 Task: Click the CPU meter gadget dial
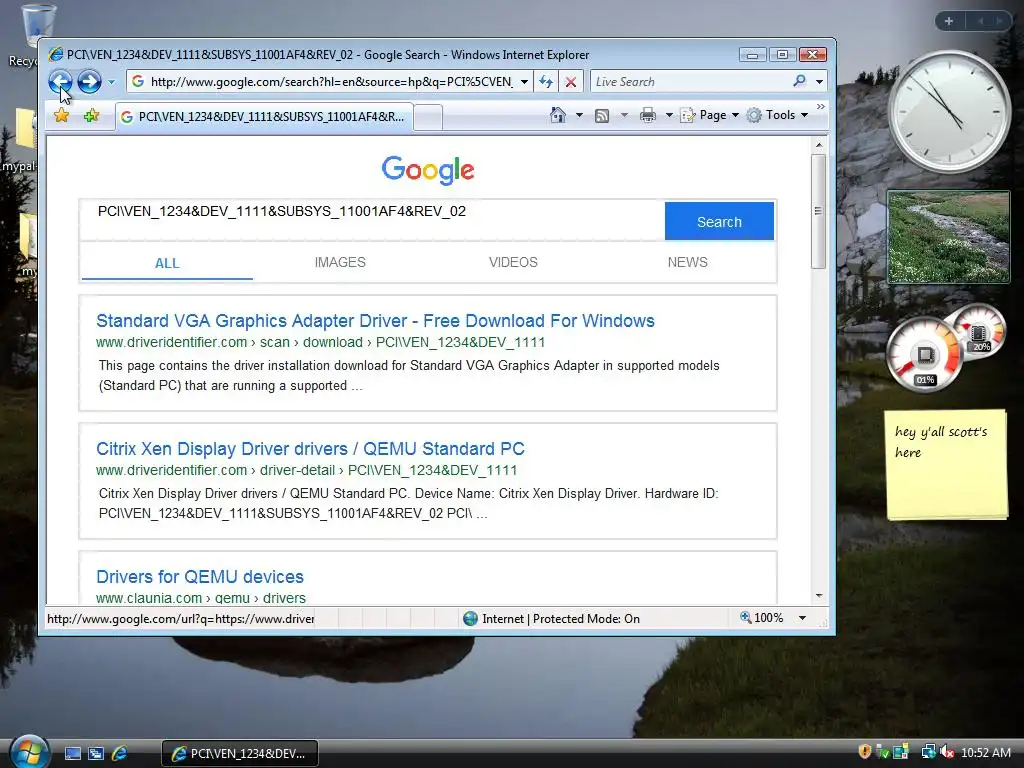pyautogui.click(x=925, y=355)
